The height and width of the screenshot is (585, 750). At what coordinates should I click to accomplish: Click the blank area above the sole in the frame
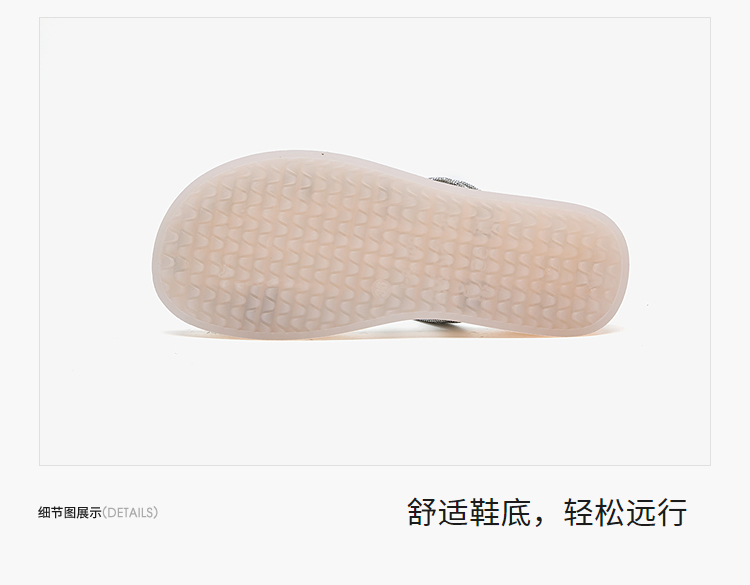point(375,84)
